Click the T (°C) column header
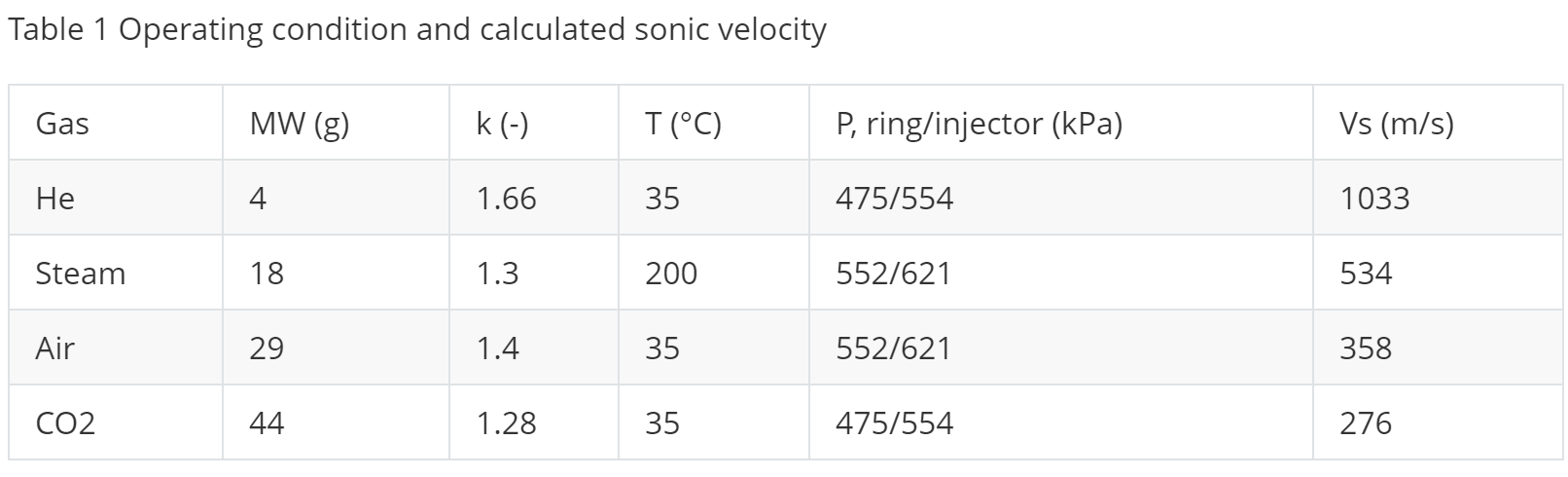Viewport: 1568px width, 477px height. [x=683, y=124]
